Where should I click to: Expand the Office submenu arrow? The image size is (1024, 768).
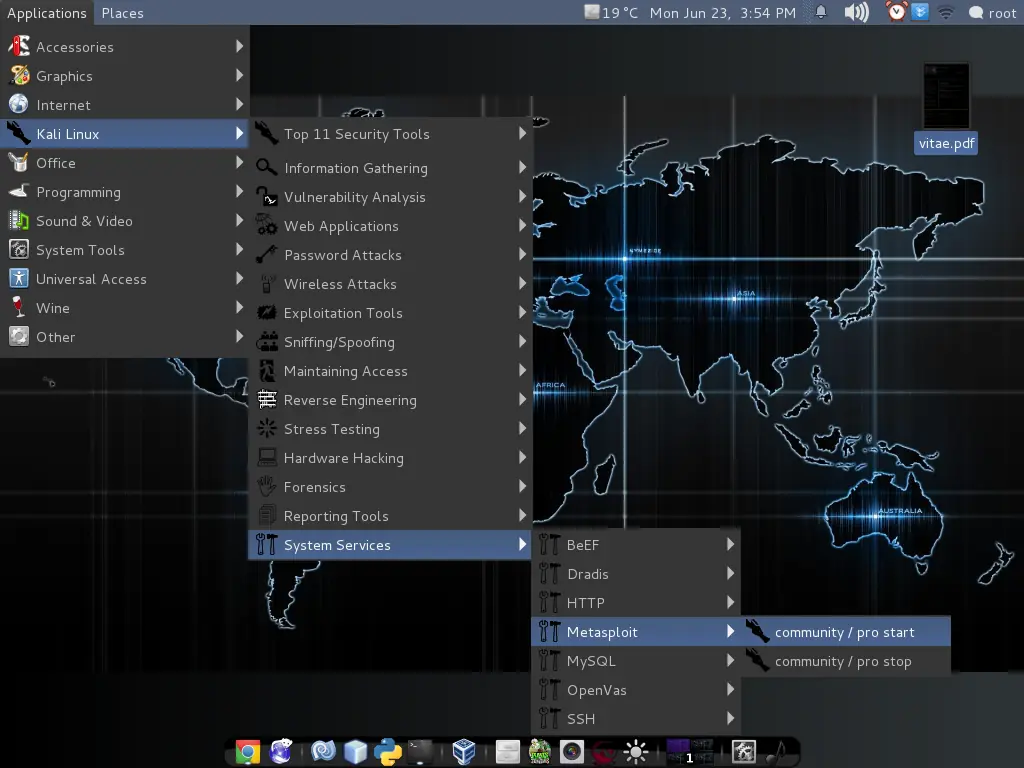(239, 163)
